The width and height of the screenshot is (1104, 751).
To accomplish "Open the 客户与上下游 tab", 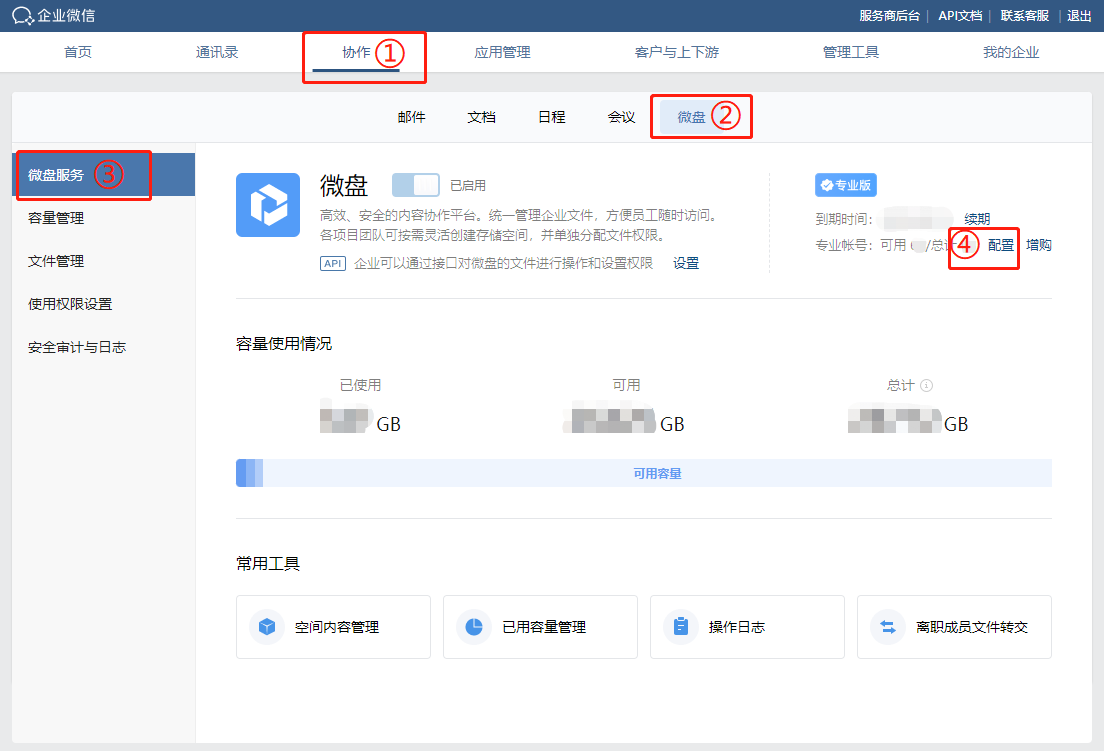I will [x=677, y=52].
